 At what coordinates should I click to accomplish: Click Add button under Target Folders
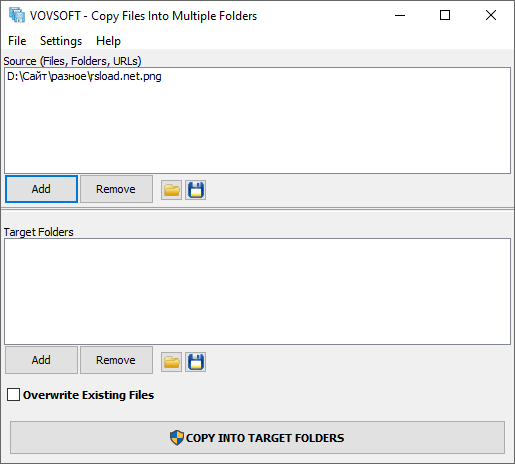coord(41,360)
